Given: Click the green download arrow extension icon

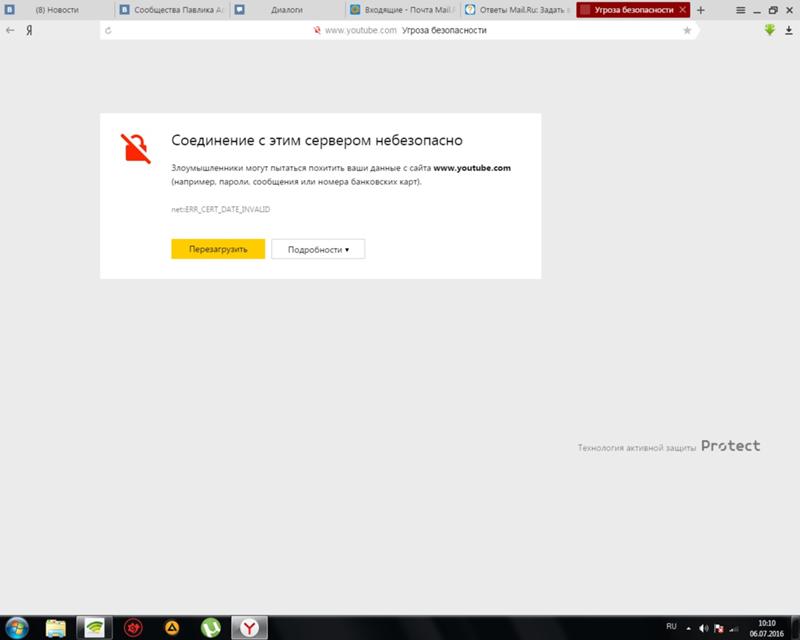Looking at the screenshot, I should [770, 30].
